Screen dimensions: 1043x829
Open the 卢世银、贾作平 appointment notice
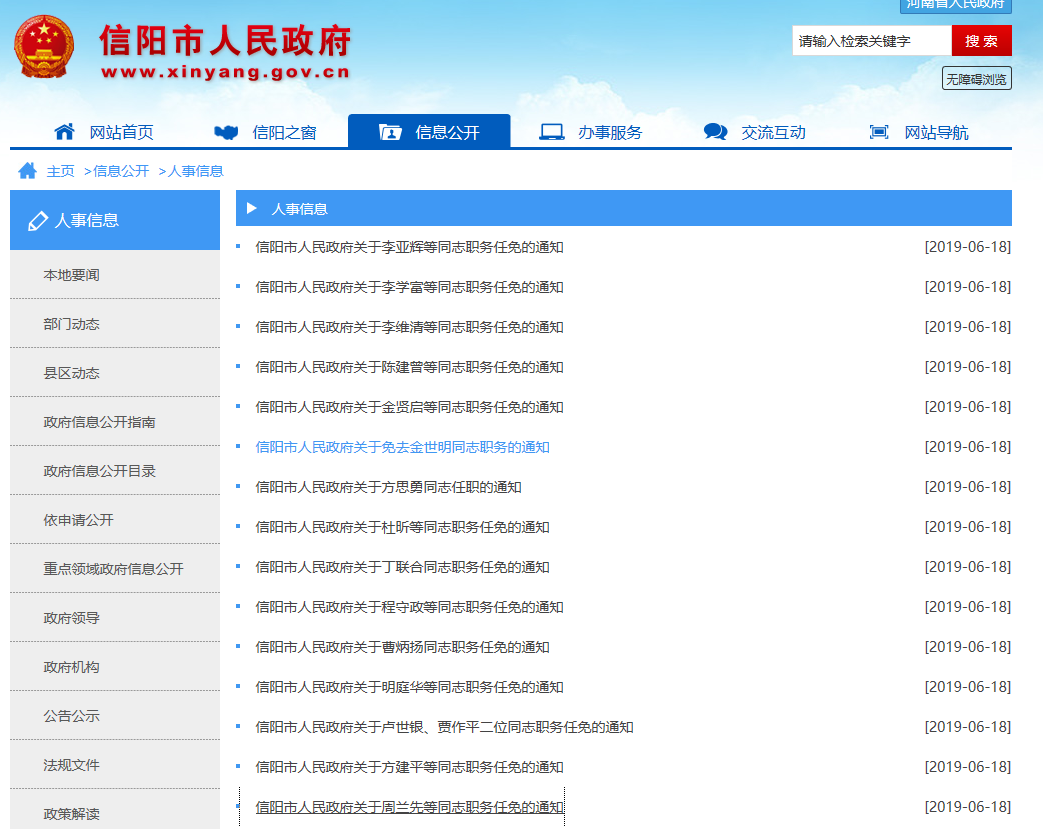coord(444,727)
